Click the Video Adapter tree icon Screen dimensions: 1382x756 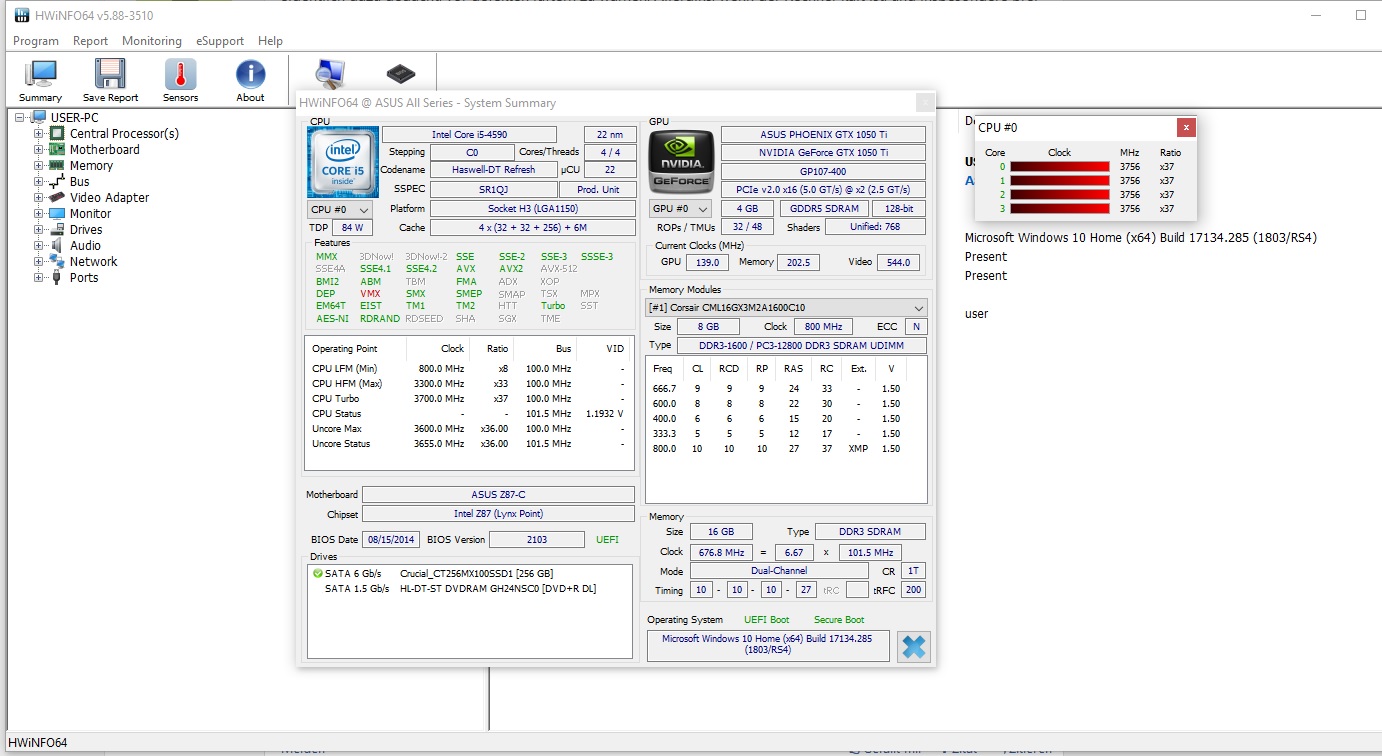click(58, 197)
